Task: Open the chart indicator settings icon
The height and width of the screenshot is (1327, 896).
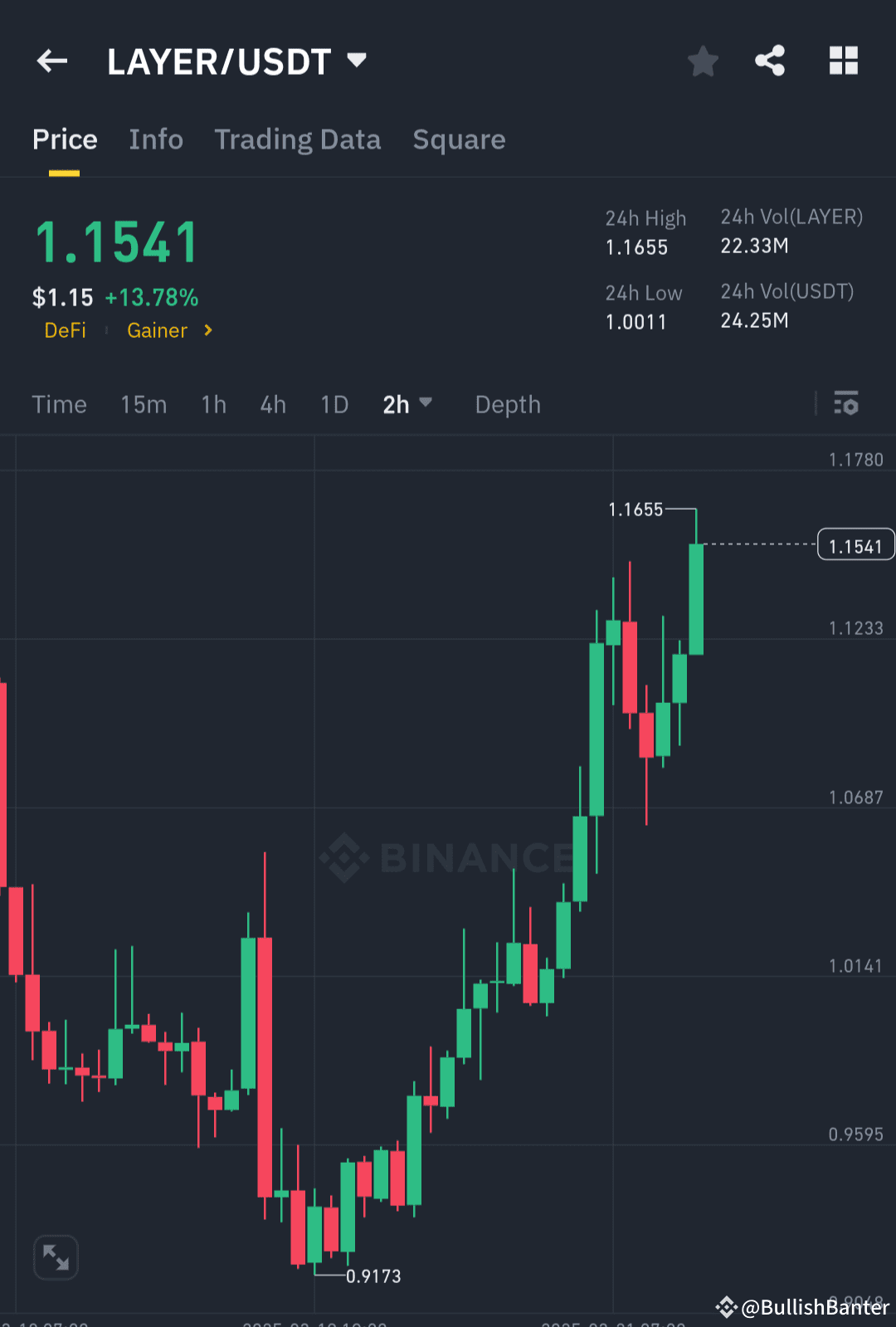Action: pyautogui.click(x=846, y=404)
